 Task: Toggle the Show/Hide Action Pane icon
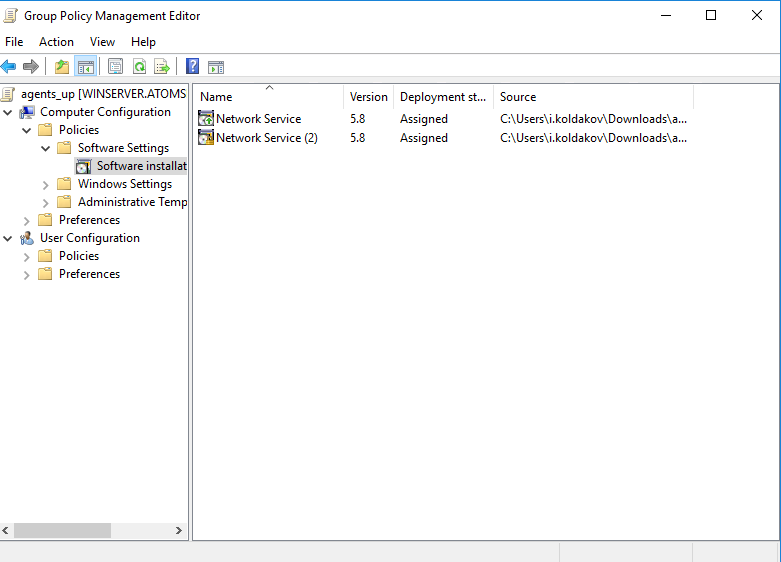click(x=215, y=67)
